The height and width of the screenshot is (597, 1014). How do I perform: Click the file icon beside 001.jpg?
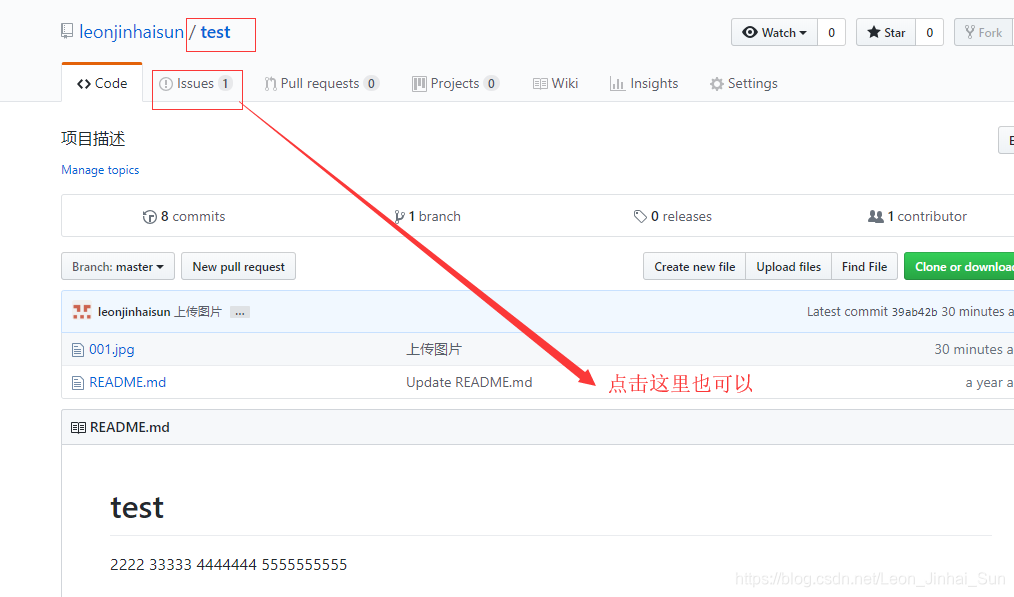pyautogui.click(x=78, y=350)
